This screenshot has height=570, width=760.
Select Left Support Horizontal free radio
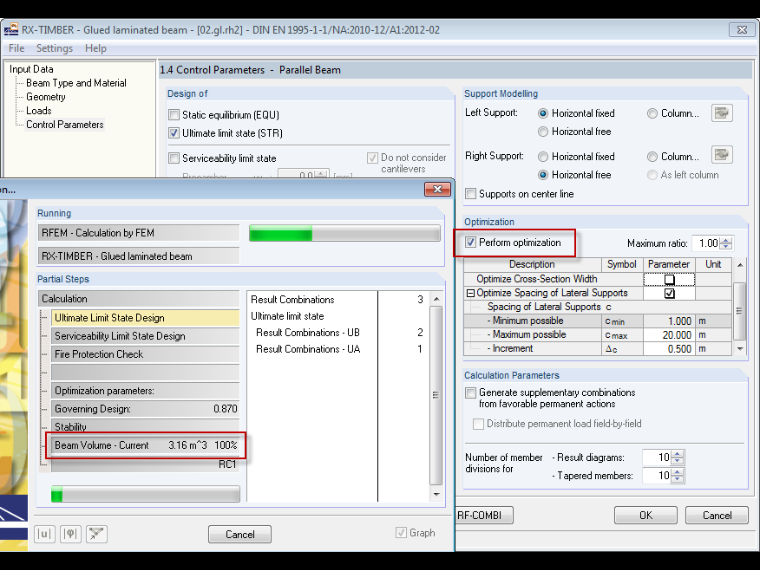pos(543,132)
